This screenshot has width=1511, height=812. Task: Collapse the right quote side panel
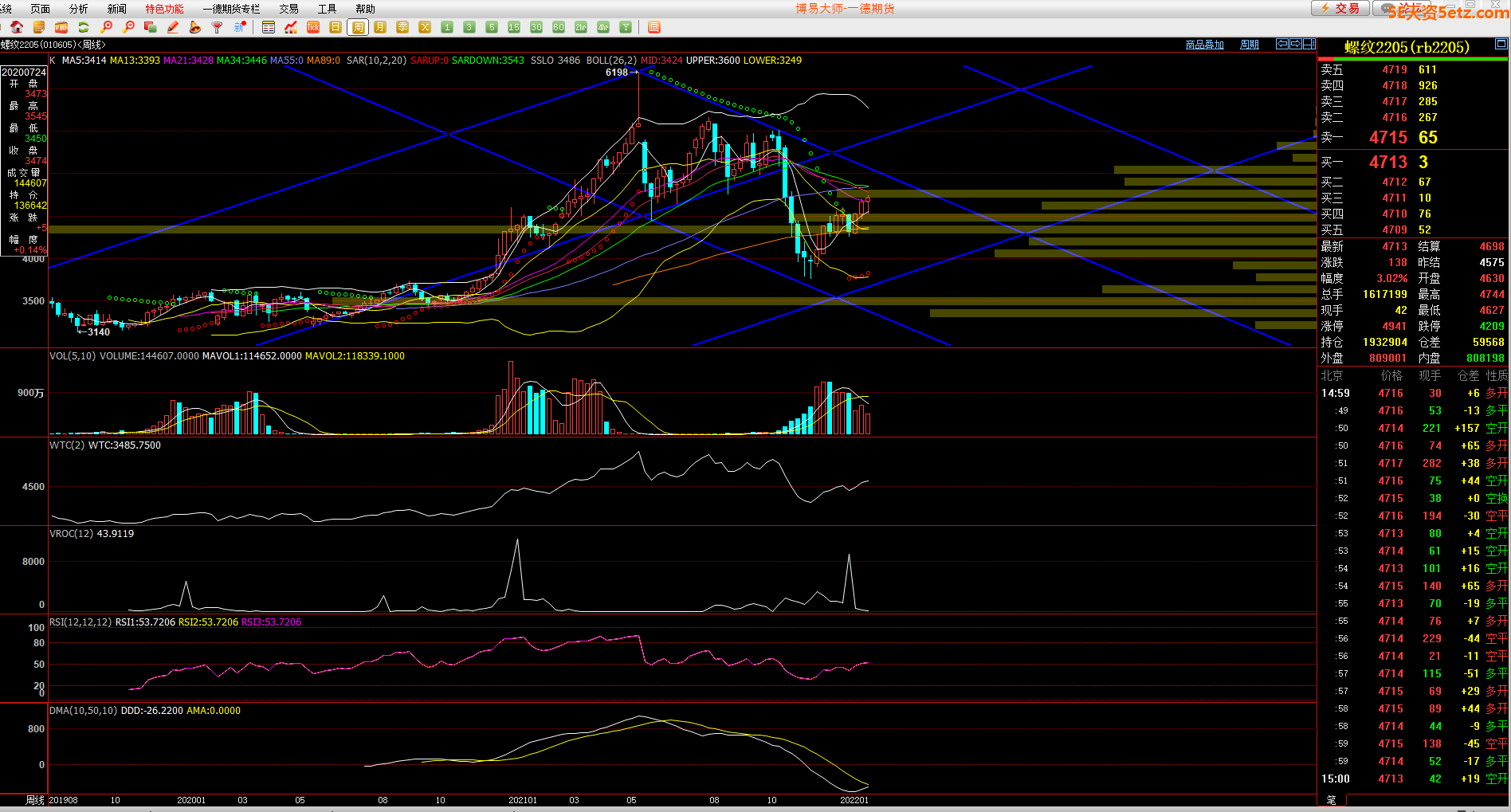pos(1309,44)
